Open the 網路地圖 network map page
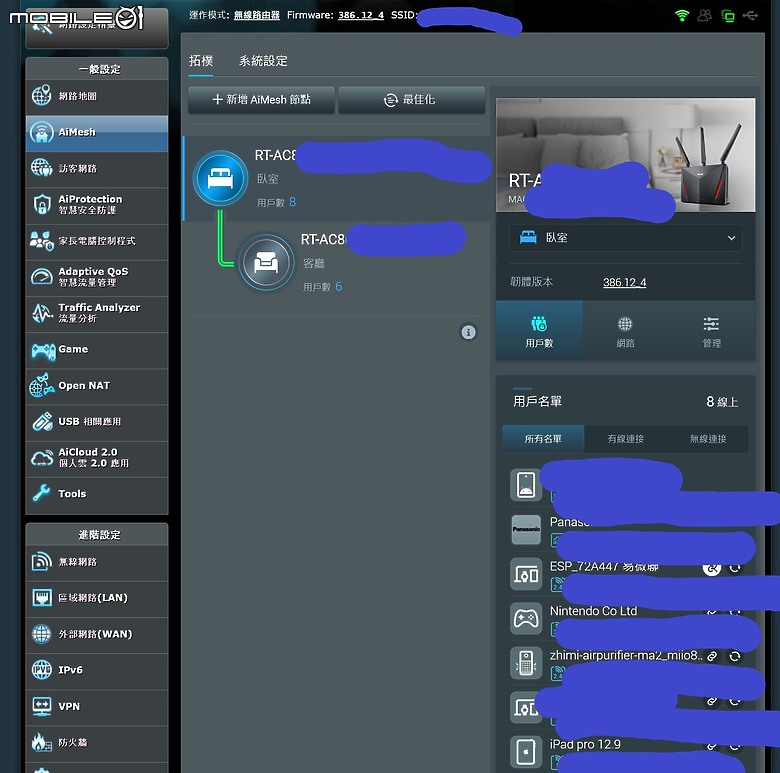 tap(97, 97)
